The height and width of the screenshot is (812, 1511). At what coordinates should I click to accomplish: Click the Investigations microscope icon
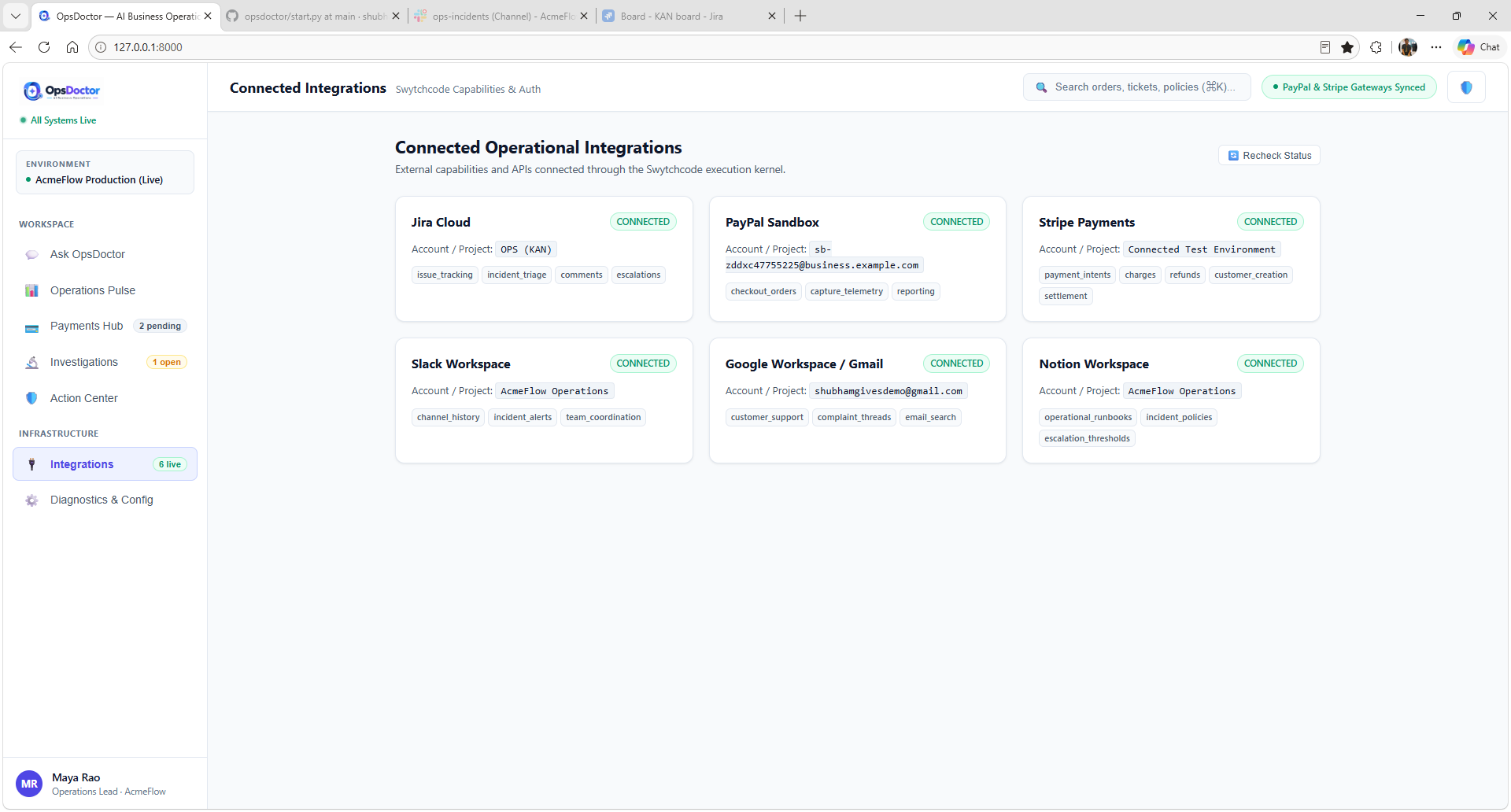coord(31,363)
